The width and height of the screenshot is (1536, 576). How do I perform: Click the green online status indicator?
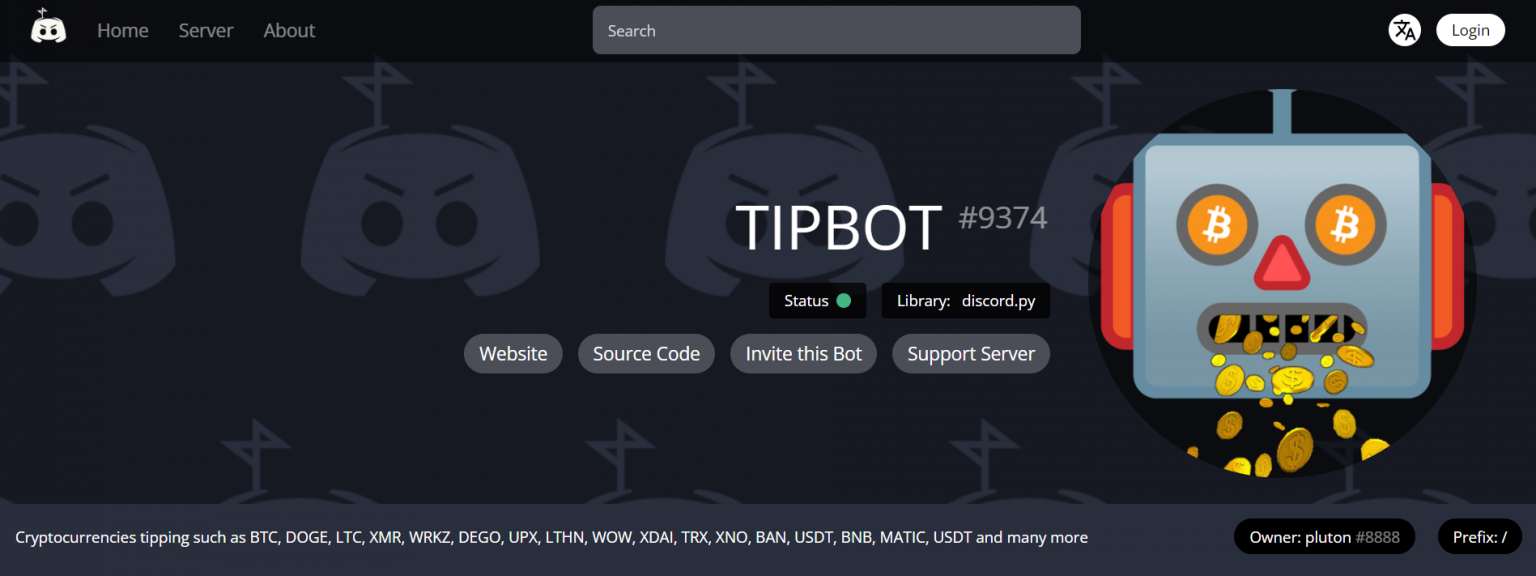[x=846, y=300]
